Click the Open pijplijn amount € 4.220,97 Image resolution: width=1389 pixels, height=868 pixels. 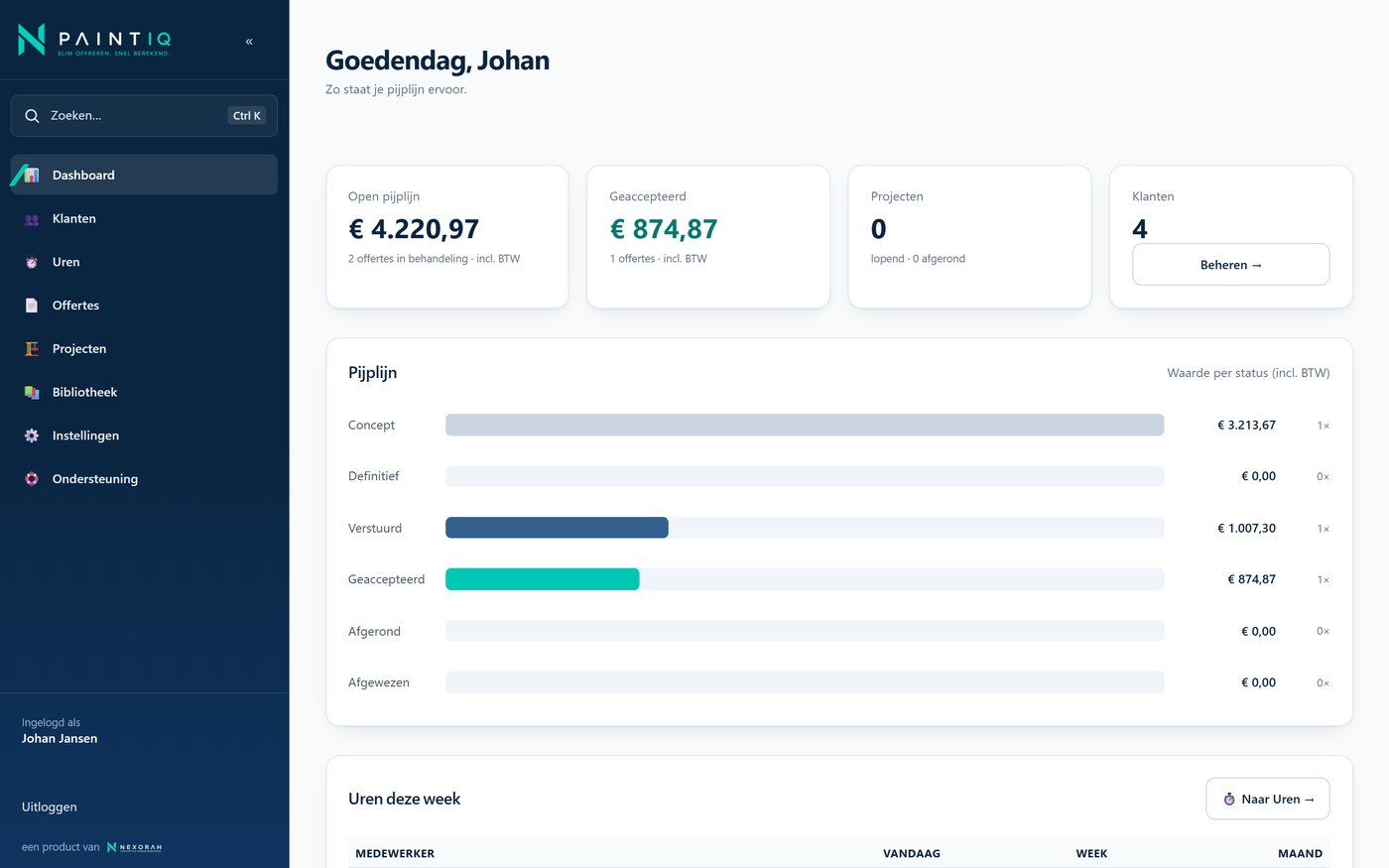414,229
